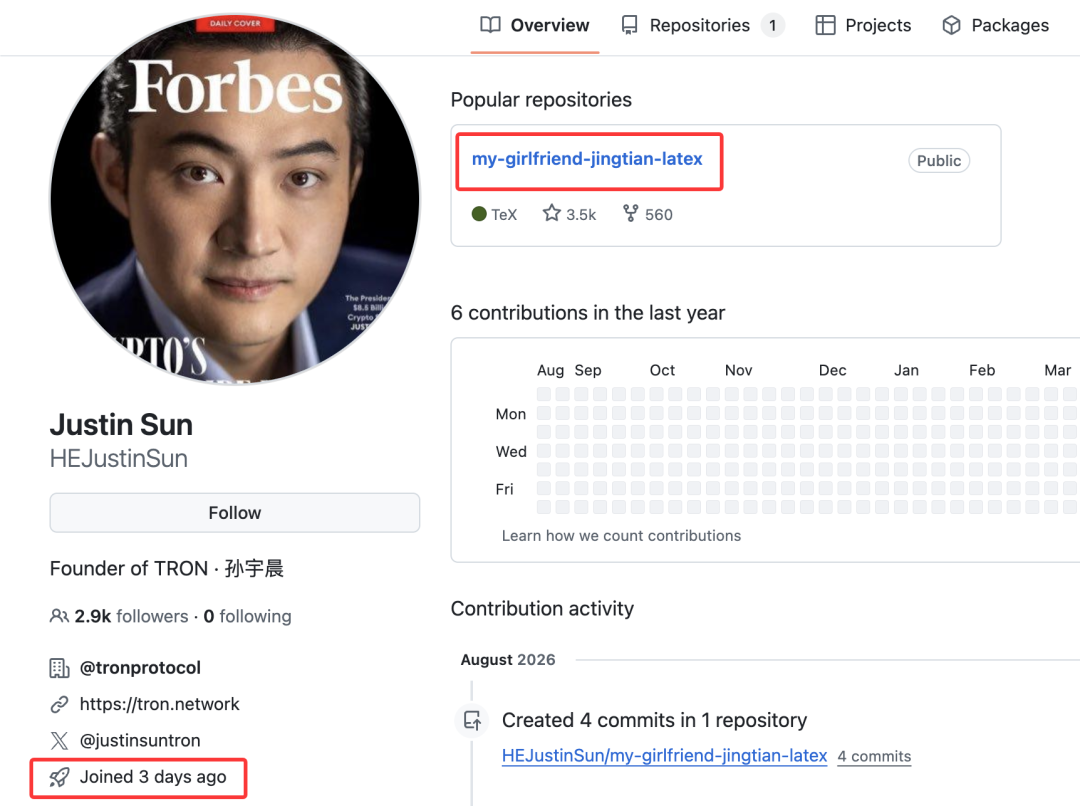The image size is (1080, 806).
Task: Click the 'Popular repositories' heading
Action: pyautogui.click(x=541, y=100)
